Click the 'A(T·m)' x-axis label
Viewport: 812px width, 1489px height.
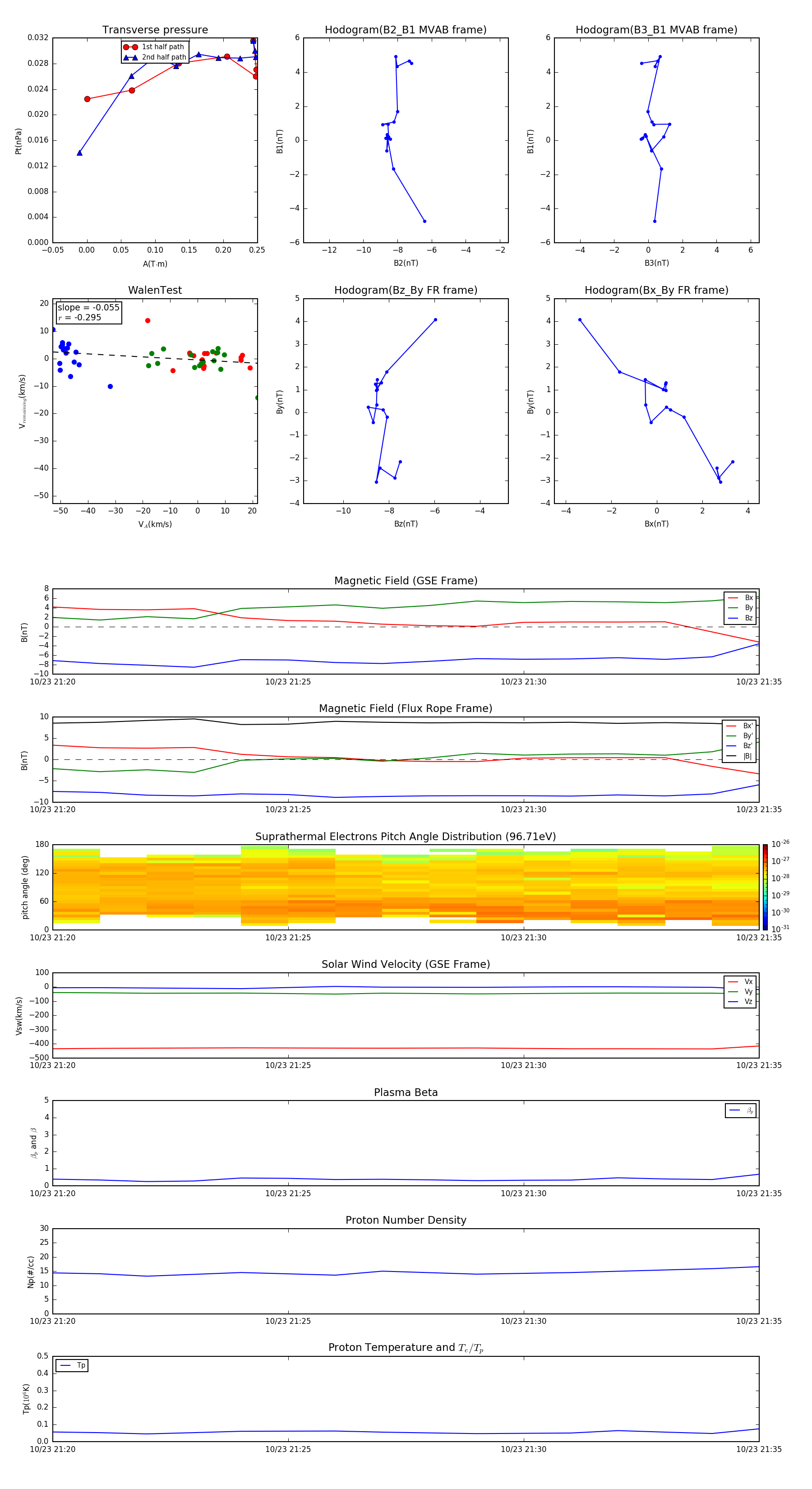click(x=155, y=264)
